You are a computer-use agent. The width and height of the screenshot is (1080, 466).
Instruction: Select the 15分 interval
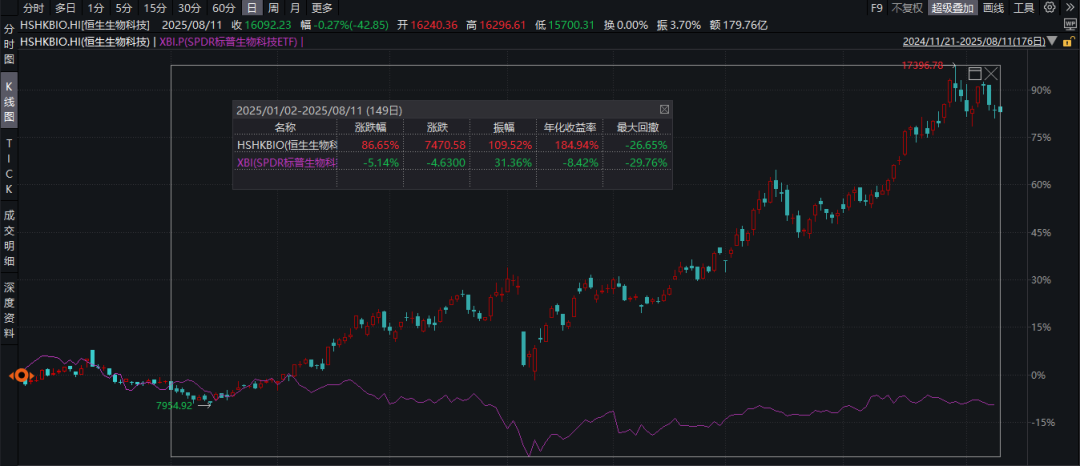(154, 8)
